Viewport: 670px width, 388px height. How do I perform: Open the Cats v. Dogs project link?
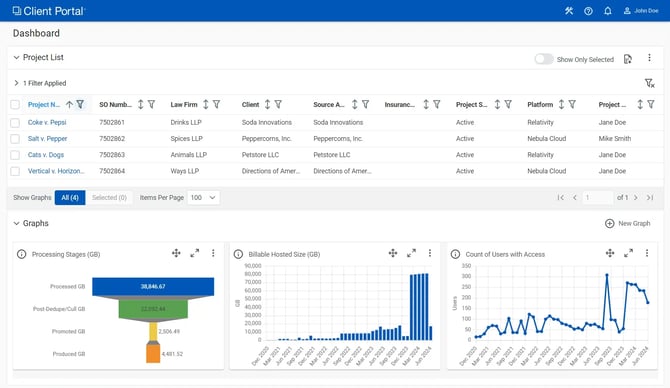pos(46,155)
